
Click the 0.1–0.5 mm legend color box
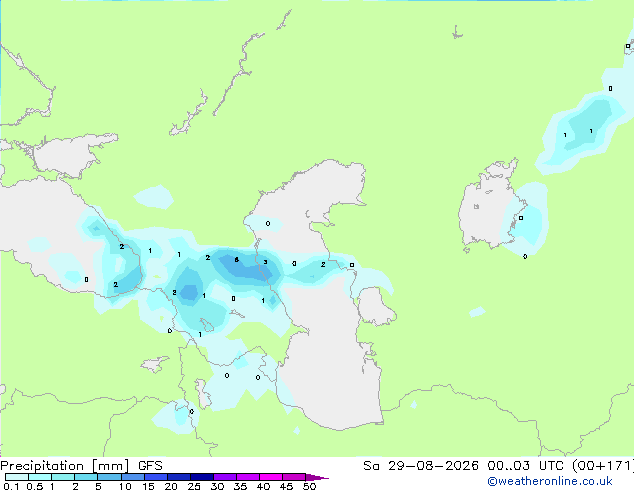point(17,477)
